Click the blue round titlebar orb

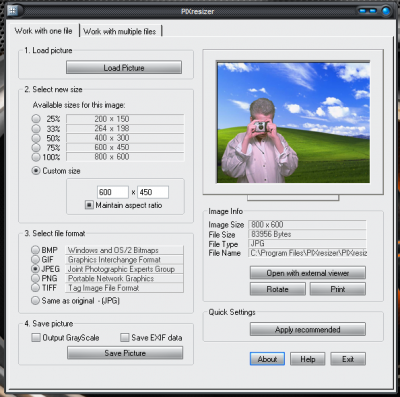coord(386,11)
